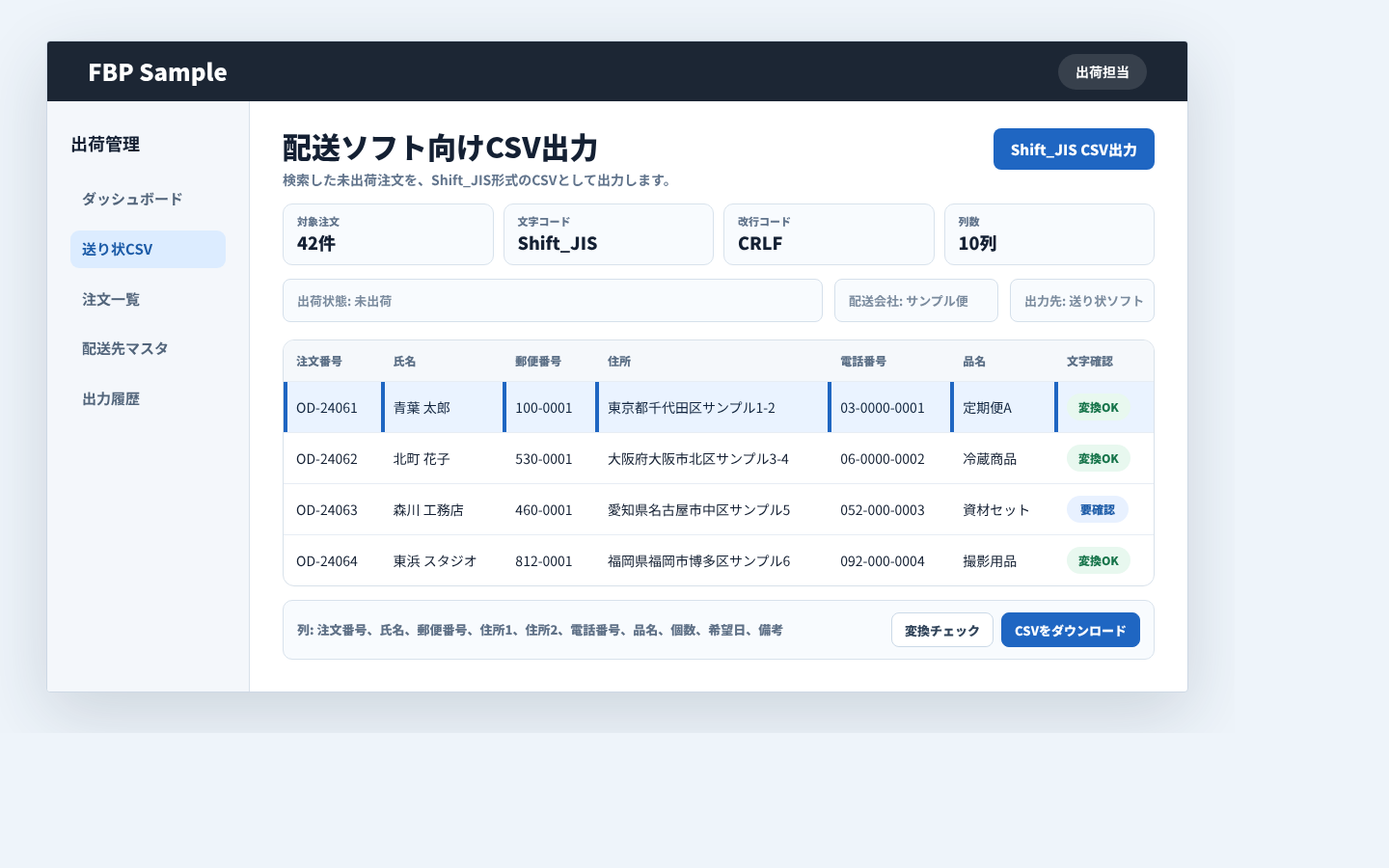Click postal code 100-0001
Viewport: 1389px width, 868px height.
click(x=544, y=408)
